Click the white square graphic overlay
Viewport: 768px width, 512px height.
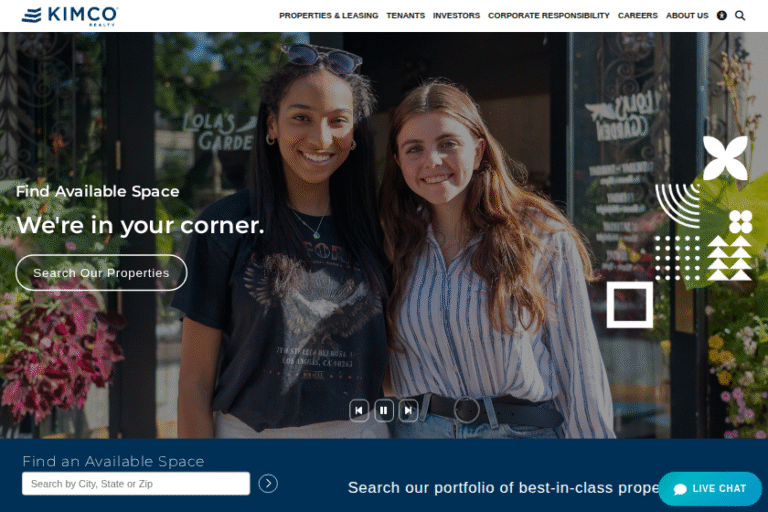click(x=630, y=304)
